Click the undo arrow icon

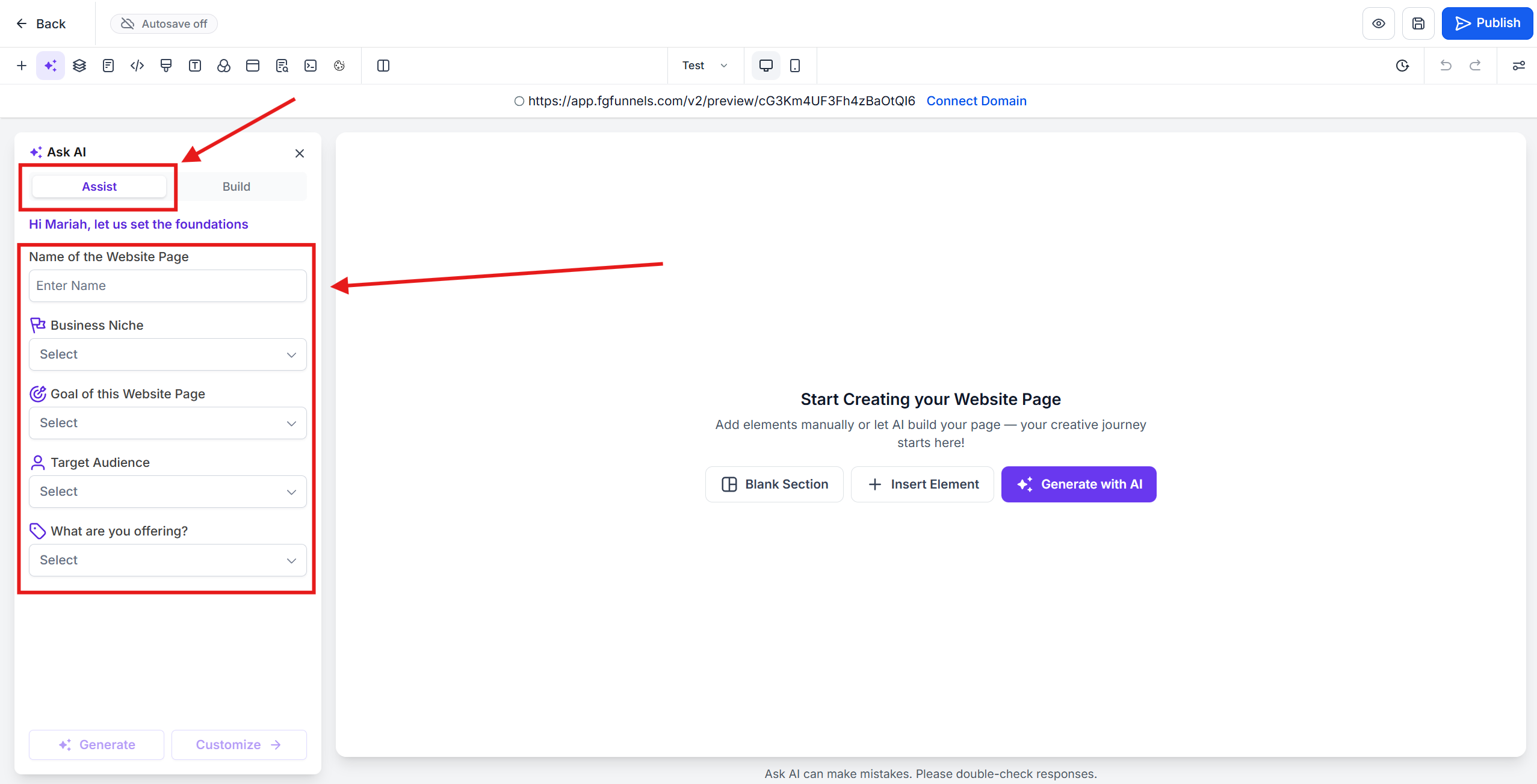(x=1446, y=66)
